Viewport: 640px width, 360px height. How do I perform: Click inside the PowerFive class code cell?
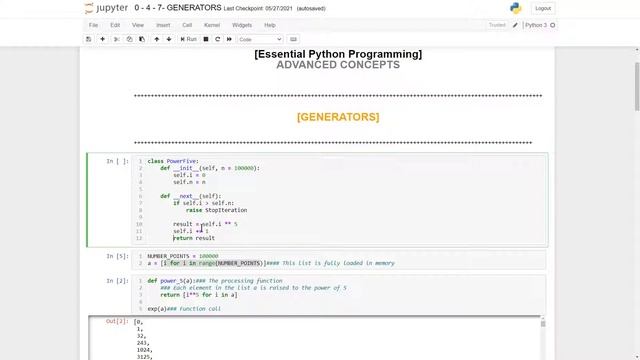[339, 200]
